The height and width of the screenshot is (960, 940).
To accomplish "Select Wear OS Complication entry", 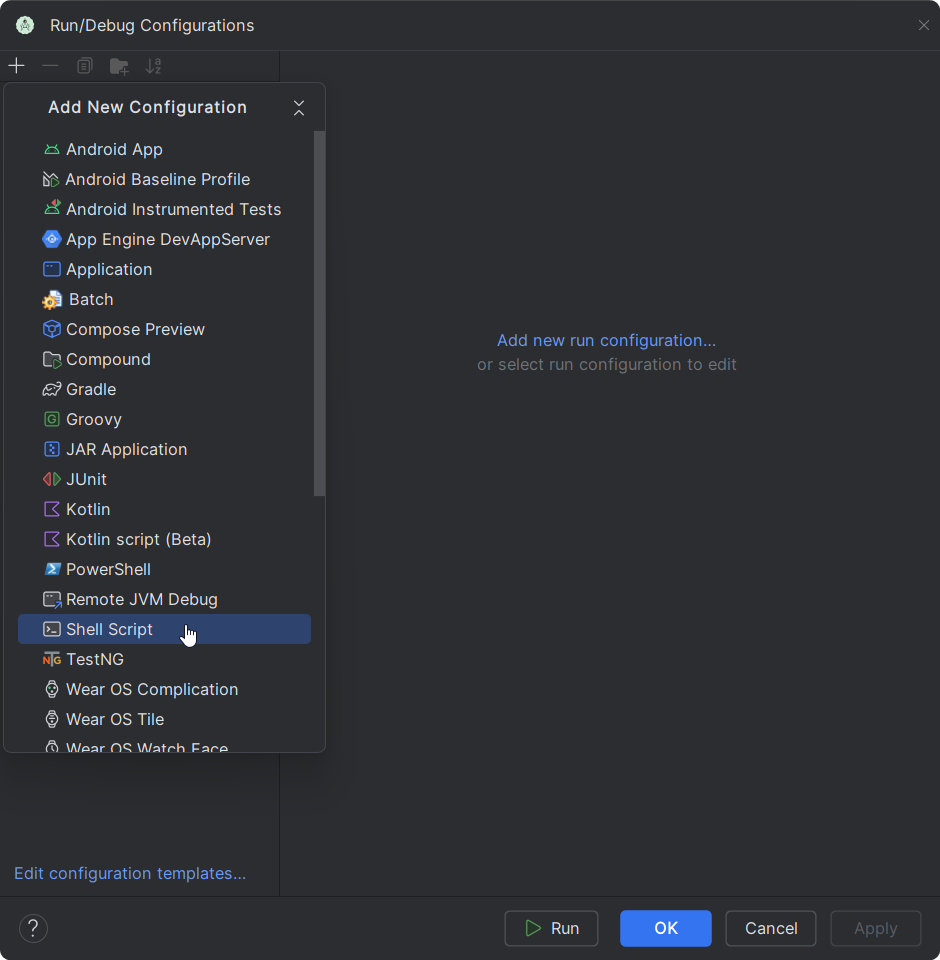I will coord(164,689).
